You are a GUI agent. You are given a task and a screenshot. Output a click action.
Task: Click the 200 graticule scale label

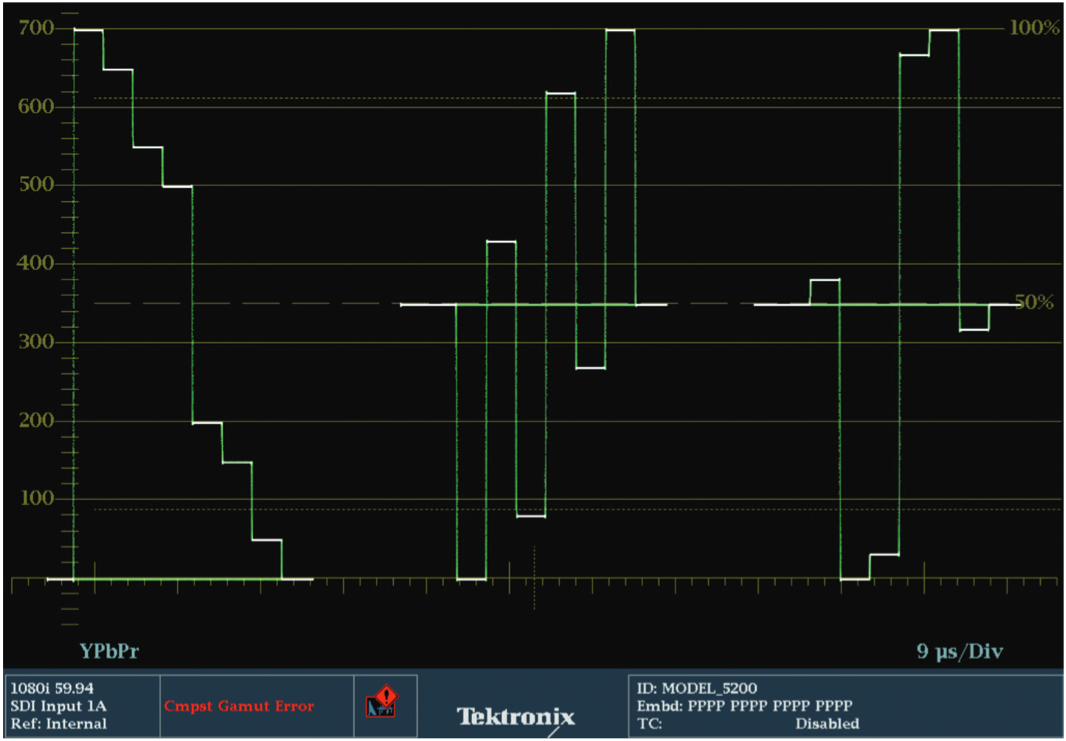tap(37, 420)
